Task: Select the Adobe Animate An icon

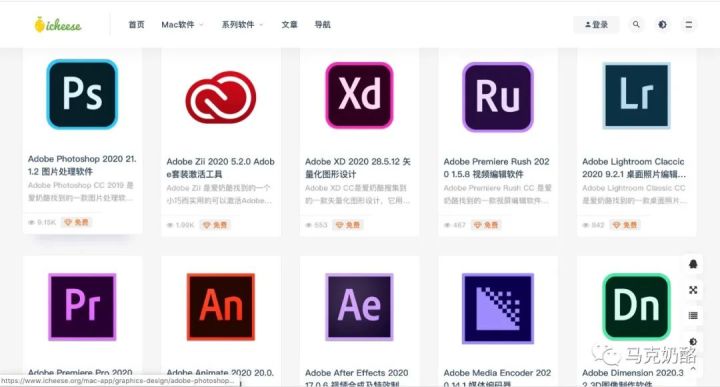Action: click(x=221, y=307)
